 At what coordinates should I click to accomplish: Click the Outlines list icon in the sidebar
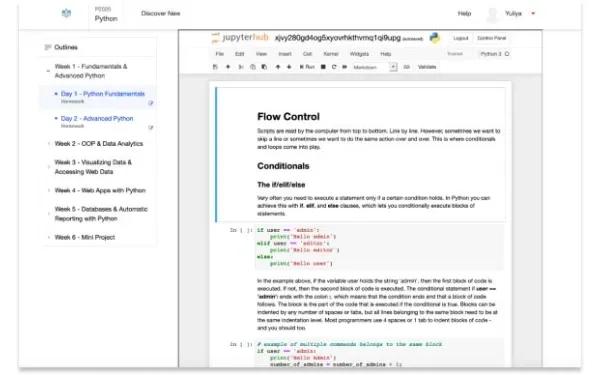(x=48, y=47)
